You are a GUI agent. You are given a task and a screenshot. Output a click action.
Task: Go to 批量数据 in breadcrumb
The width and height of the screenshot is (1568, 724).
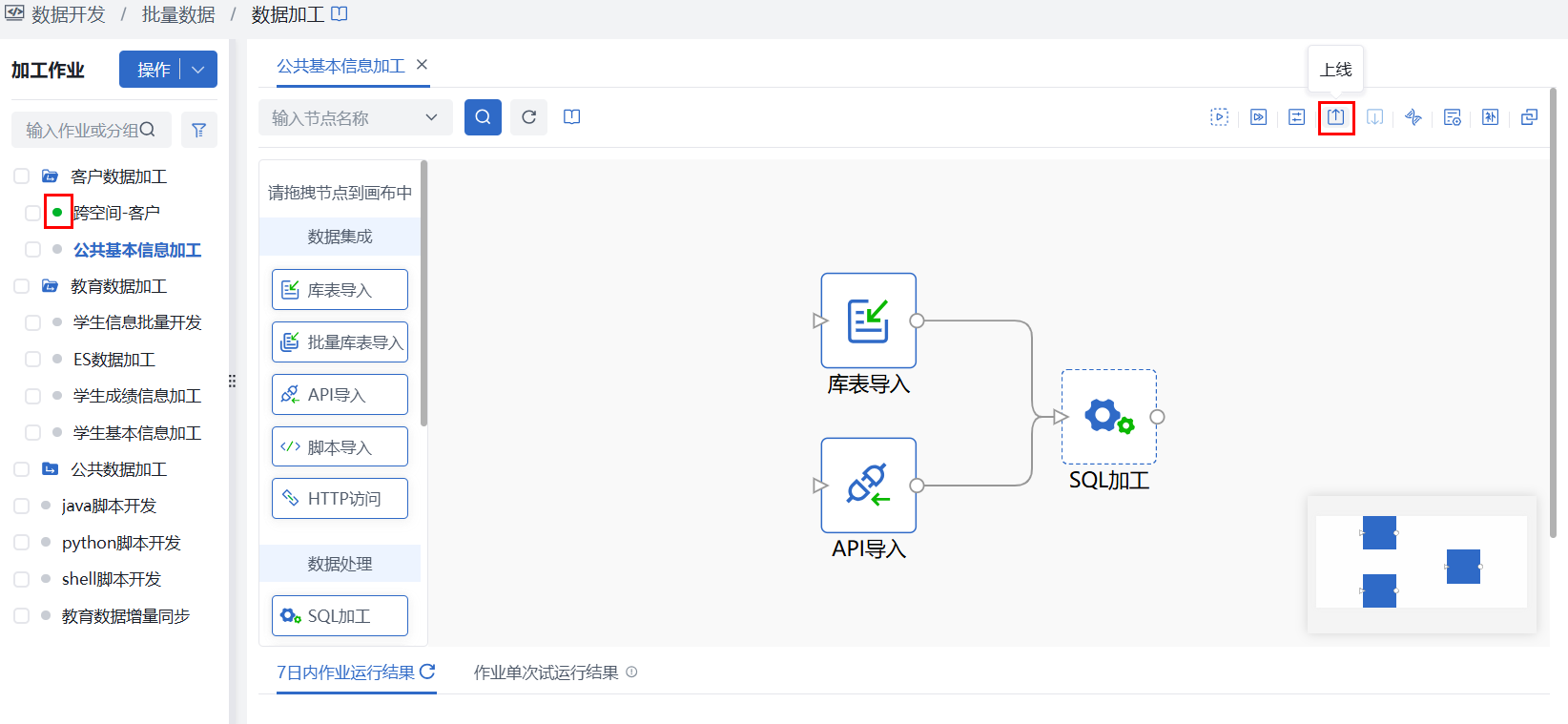coord(178,14)
